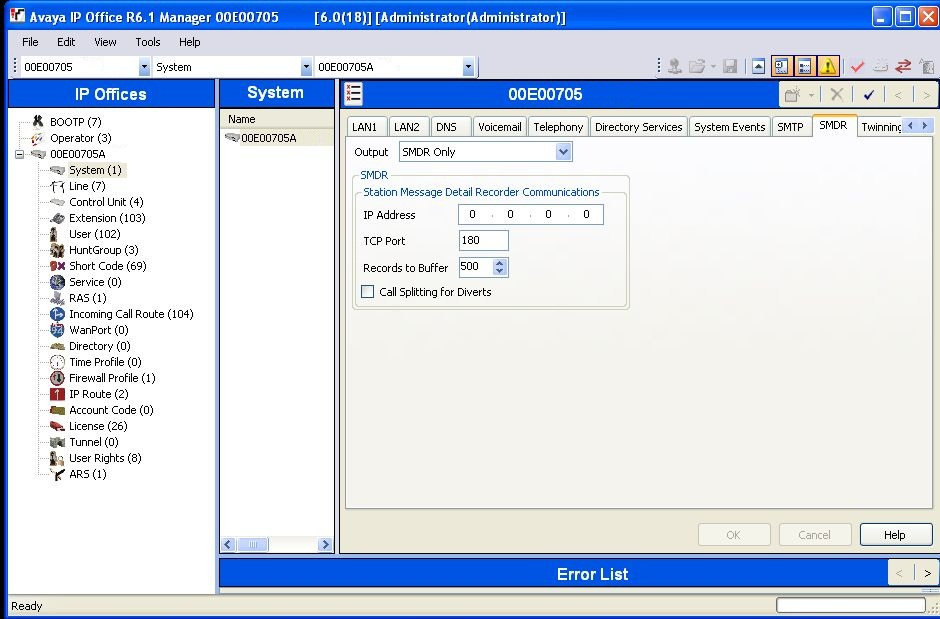Click the open configuration from IP Office icon
The image size is (940, 619).
(674, 67)
